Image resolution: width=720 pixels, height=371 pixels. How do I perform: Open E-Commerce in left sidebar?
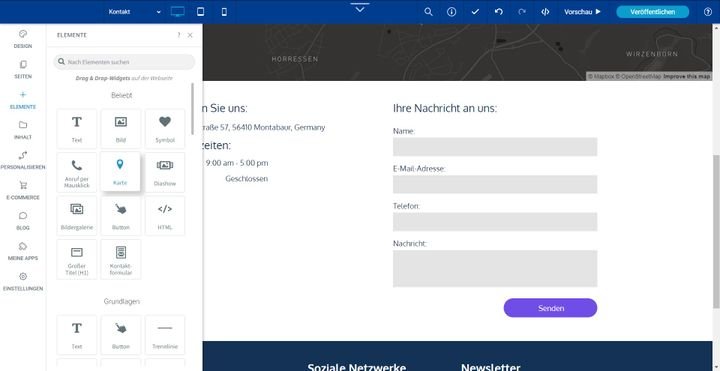[23, 191]
